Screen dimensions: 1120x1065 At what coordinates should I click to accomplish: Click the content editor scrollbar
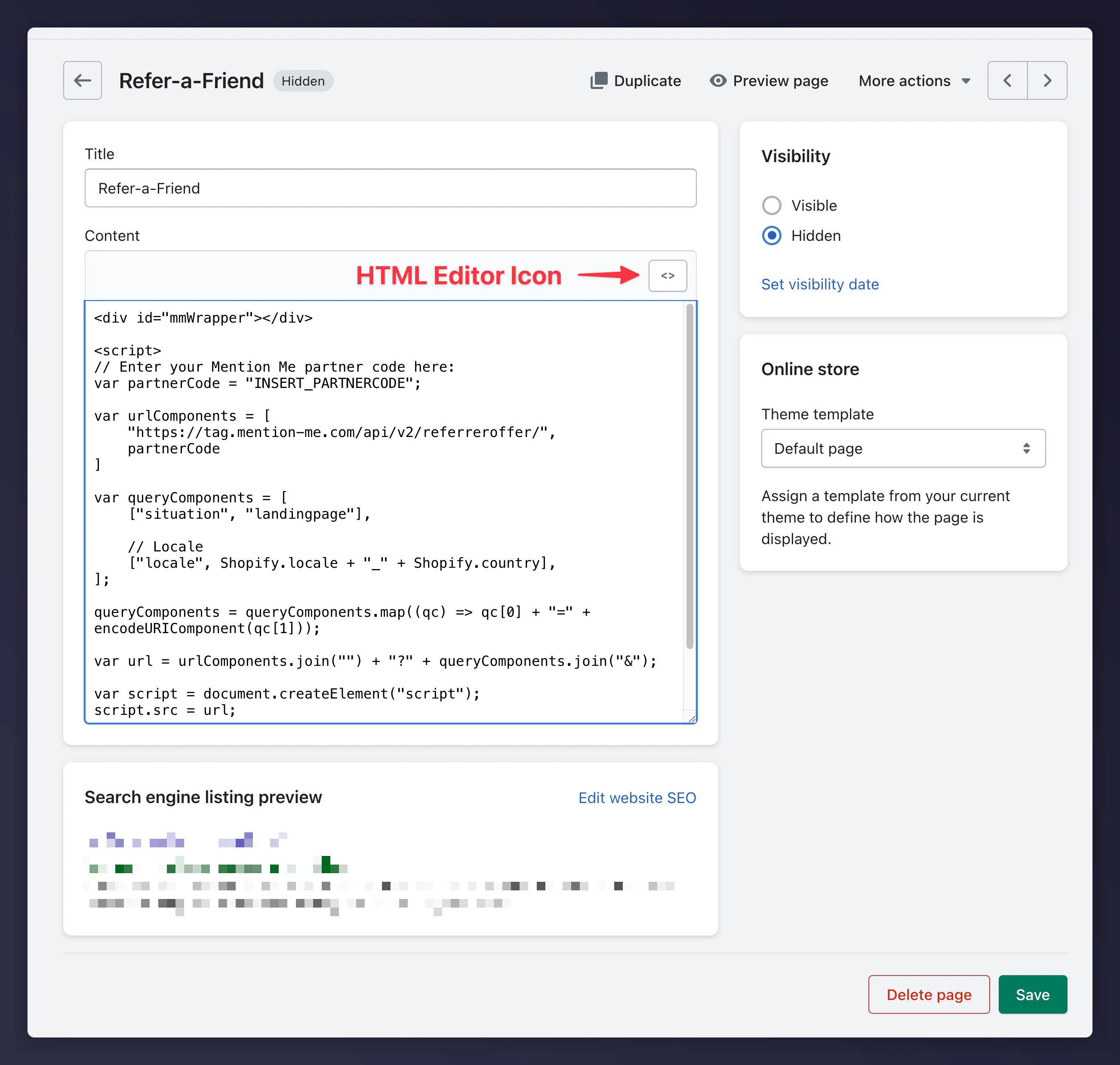(690, 476)
